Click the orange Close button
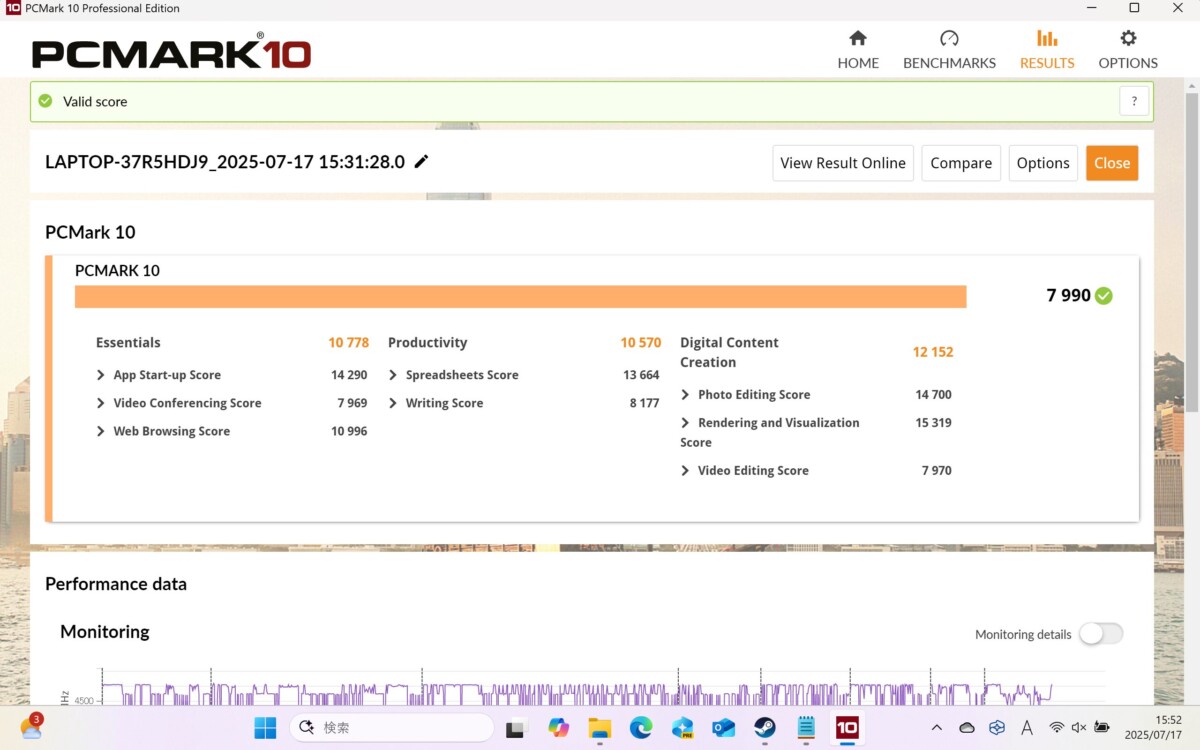 tap(1112, 163)
